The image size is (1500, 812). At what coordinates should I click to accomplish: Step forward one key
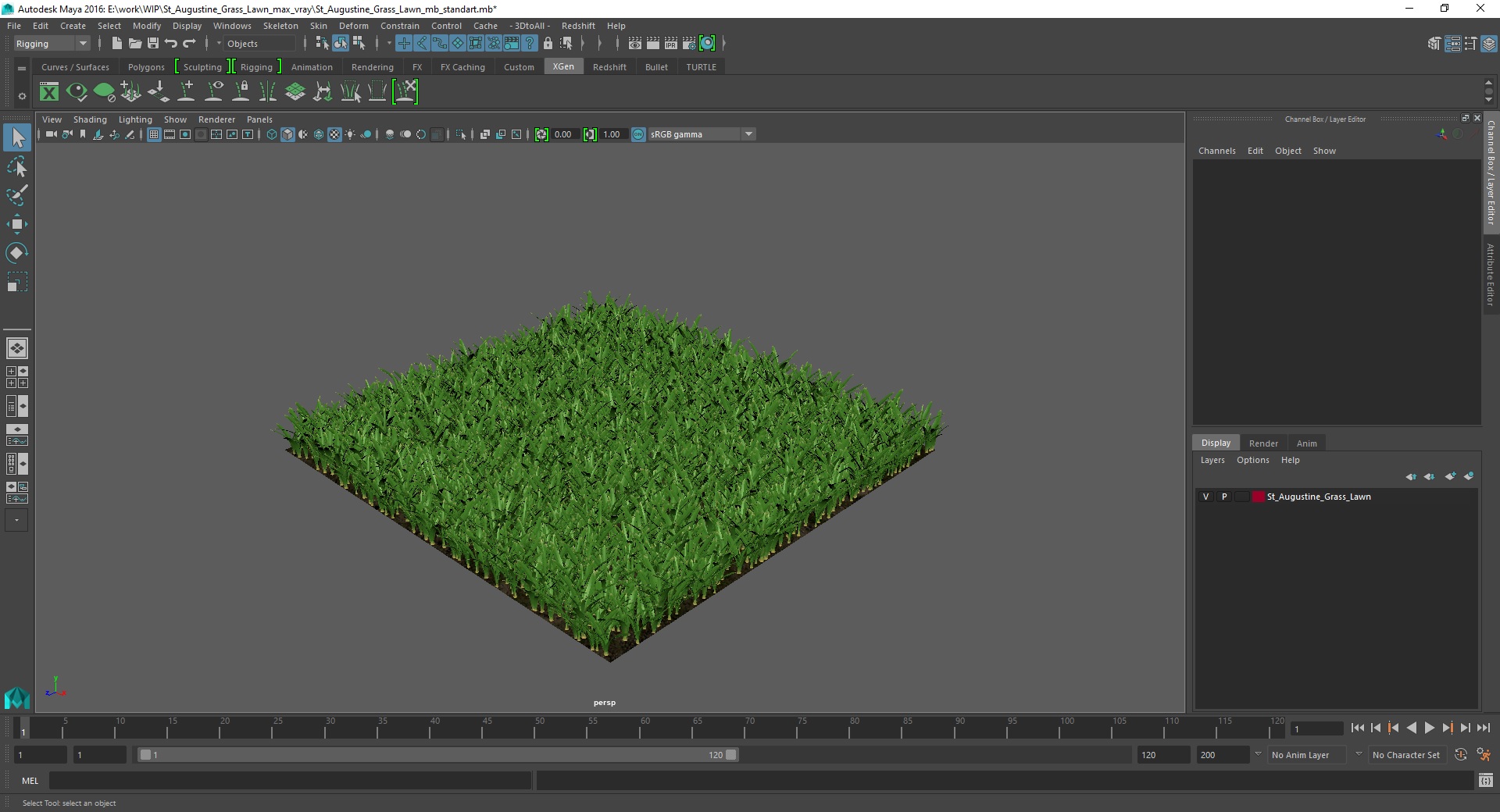click(1447, 728)
